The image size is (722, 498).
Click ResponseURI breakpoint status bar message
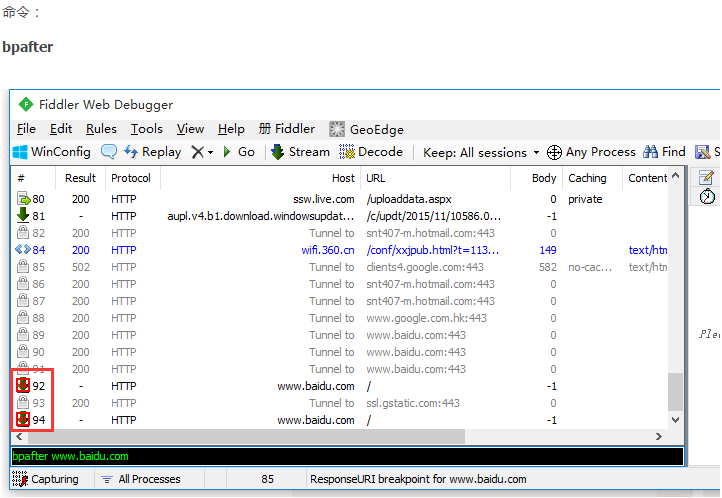[418, 479]
